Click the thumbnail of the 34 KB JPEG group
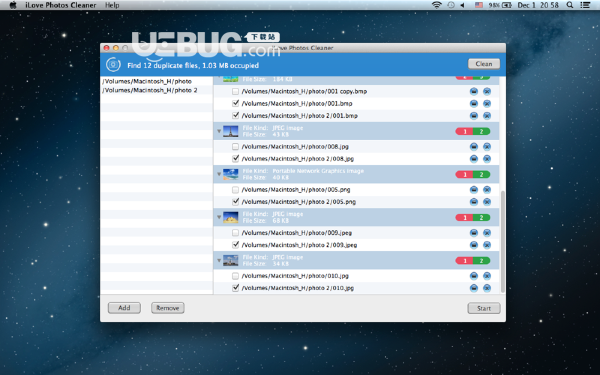The height and width of the screenshot is (375, 600). point(230,261)
